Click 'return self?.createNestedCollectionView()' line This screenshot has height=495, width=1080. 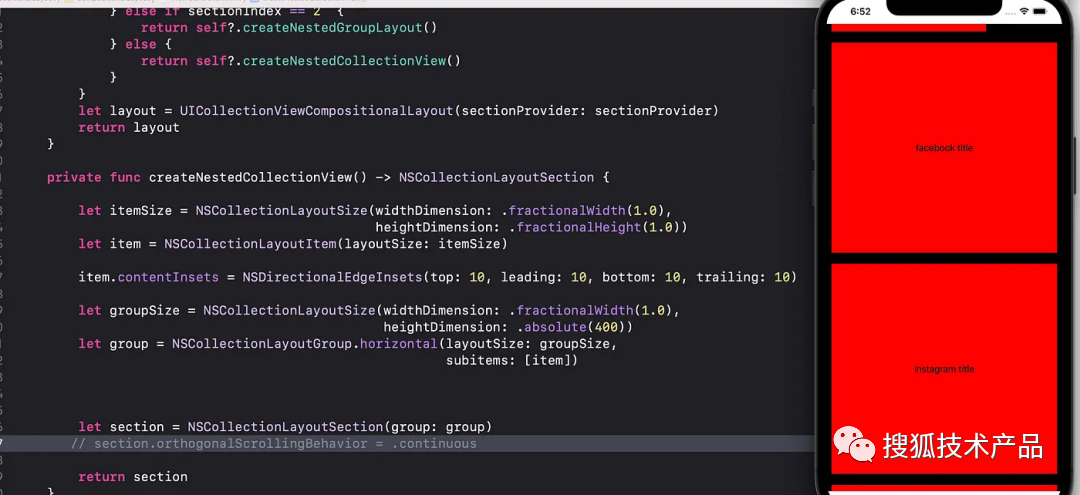click(x=301, y=61)
